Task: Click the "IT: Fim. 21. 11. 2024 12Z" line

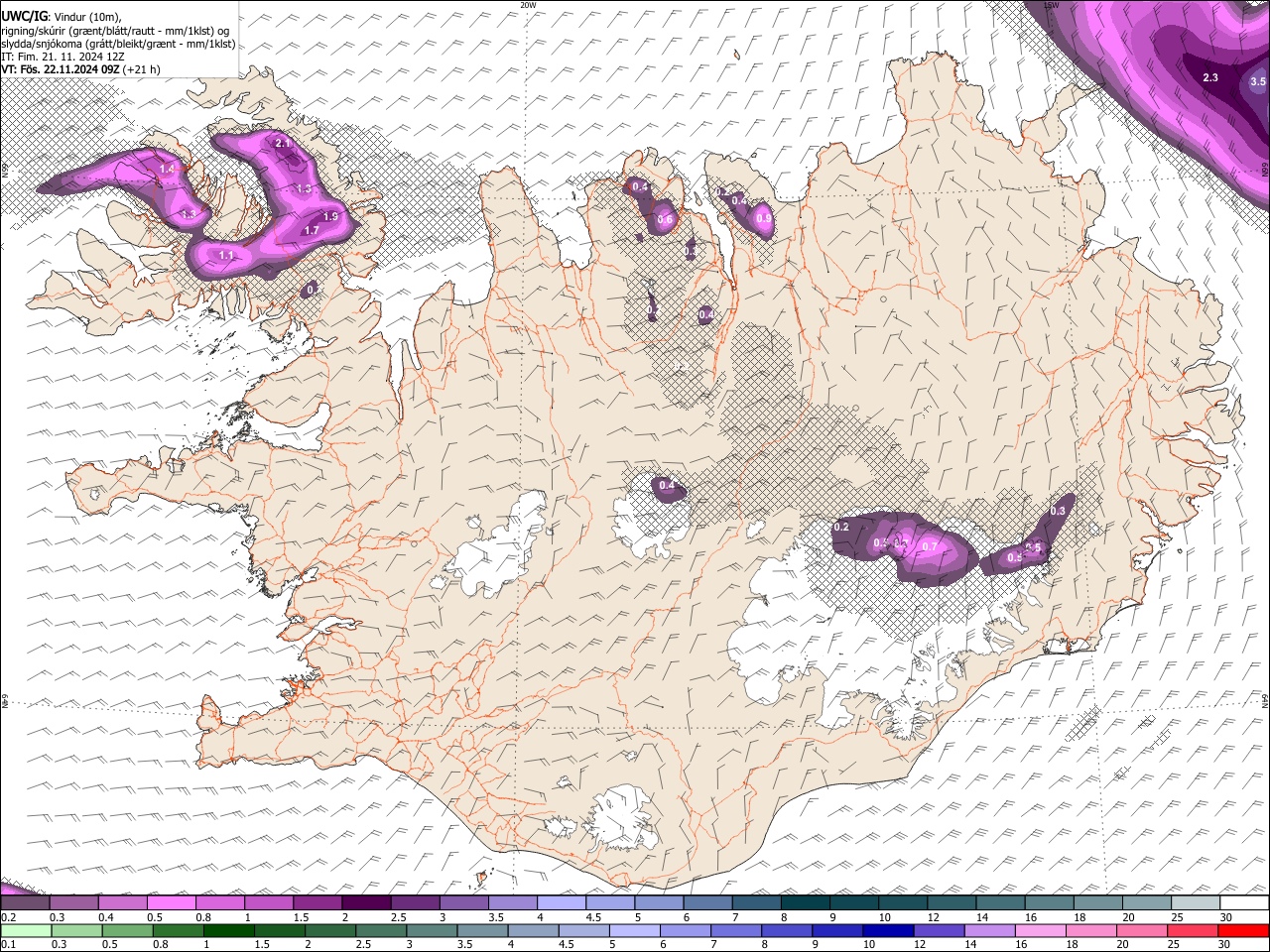Action: pos(63,57)
